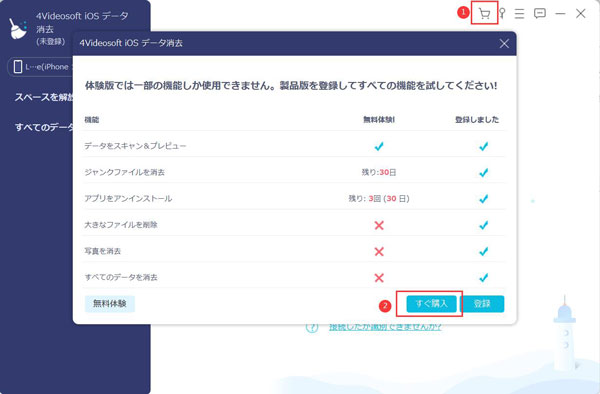Image resolution: width=600 pixels, height=394 pixels.
Task: Click red X in 大きなファイルを削除 row
Action: 379,225
